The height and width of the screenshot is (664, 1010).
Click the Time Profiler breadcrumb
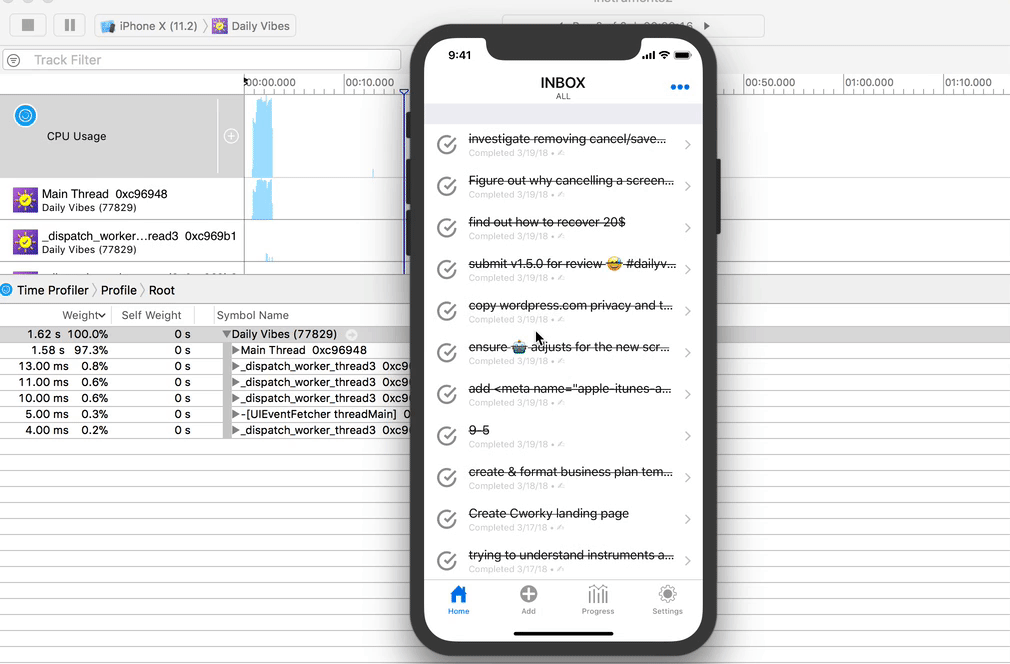53,290
